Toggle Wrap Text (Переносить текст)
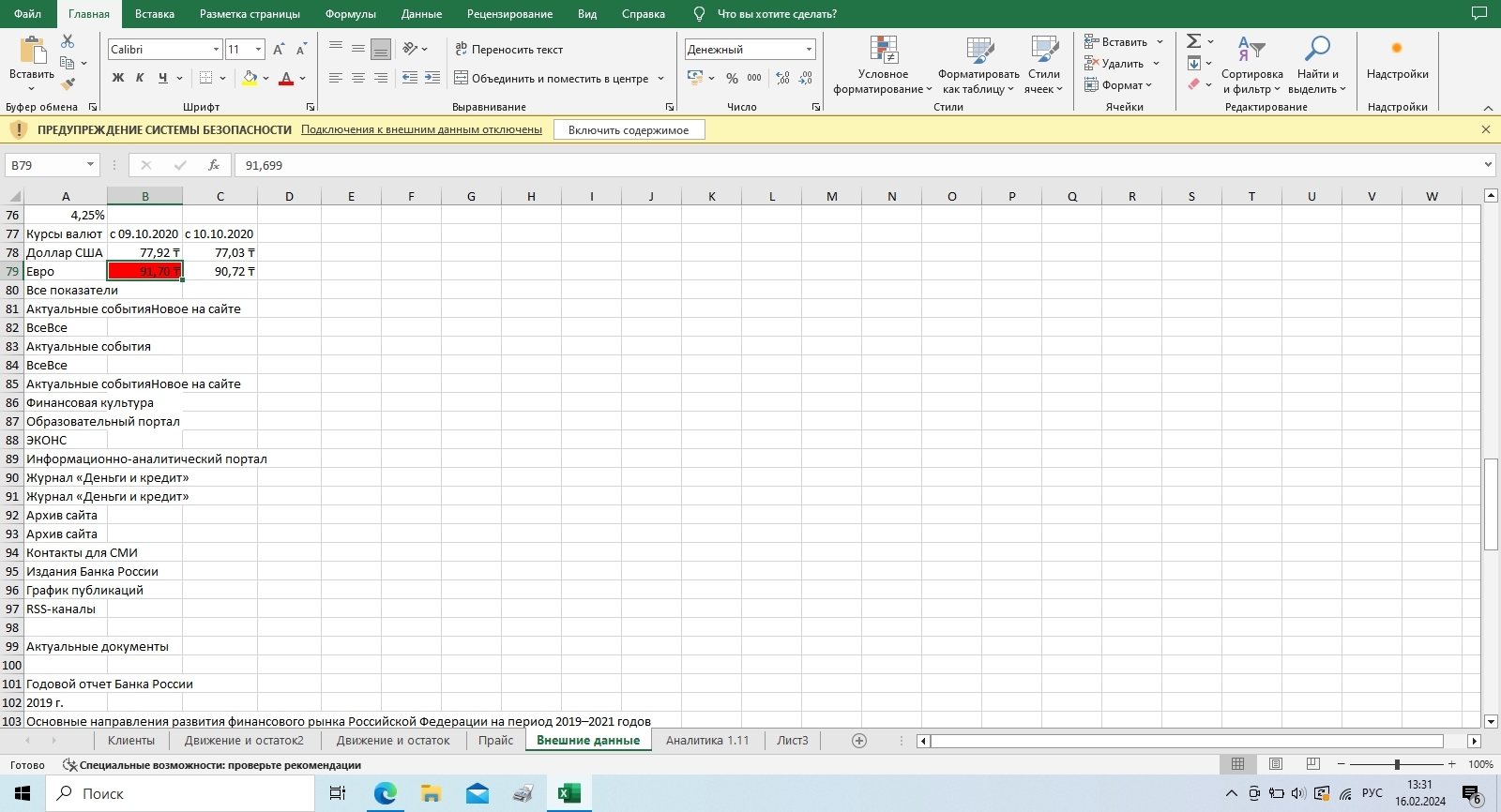 [x=508, y=49]
